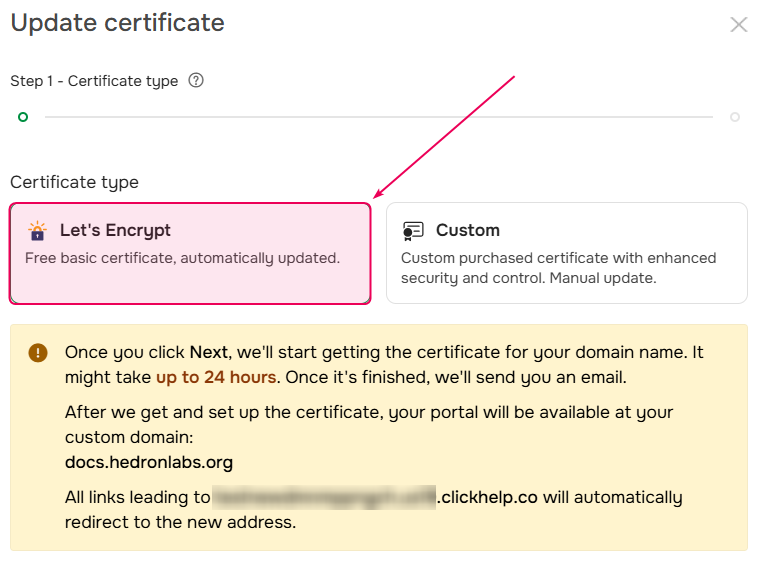Click the "up to 24 hours" text
767x566 pixels.
pos(216,377)
